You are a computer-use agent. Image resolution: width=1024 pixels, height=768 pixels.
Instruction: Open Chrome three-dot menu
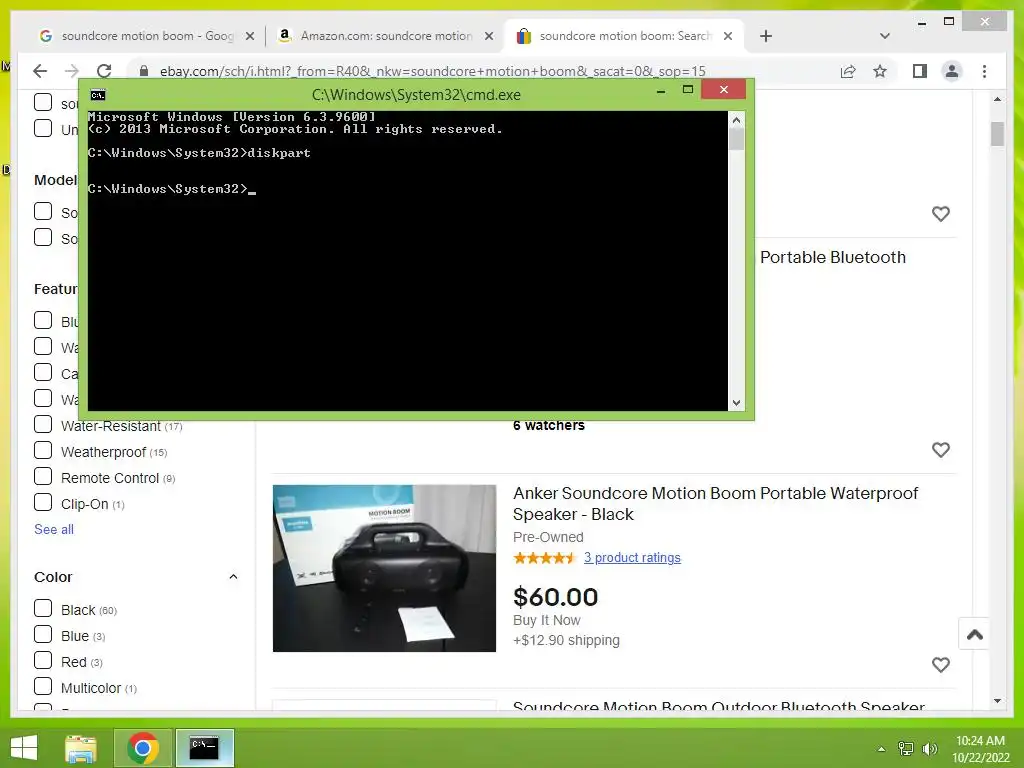(984, 71)
